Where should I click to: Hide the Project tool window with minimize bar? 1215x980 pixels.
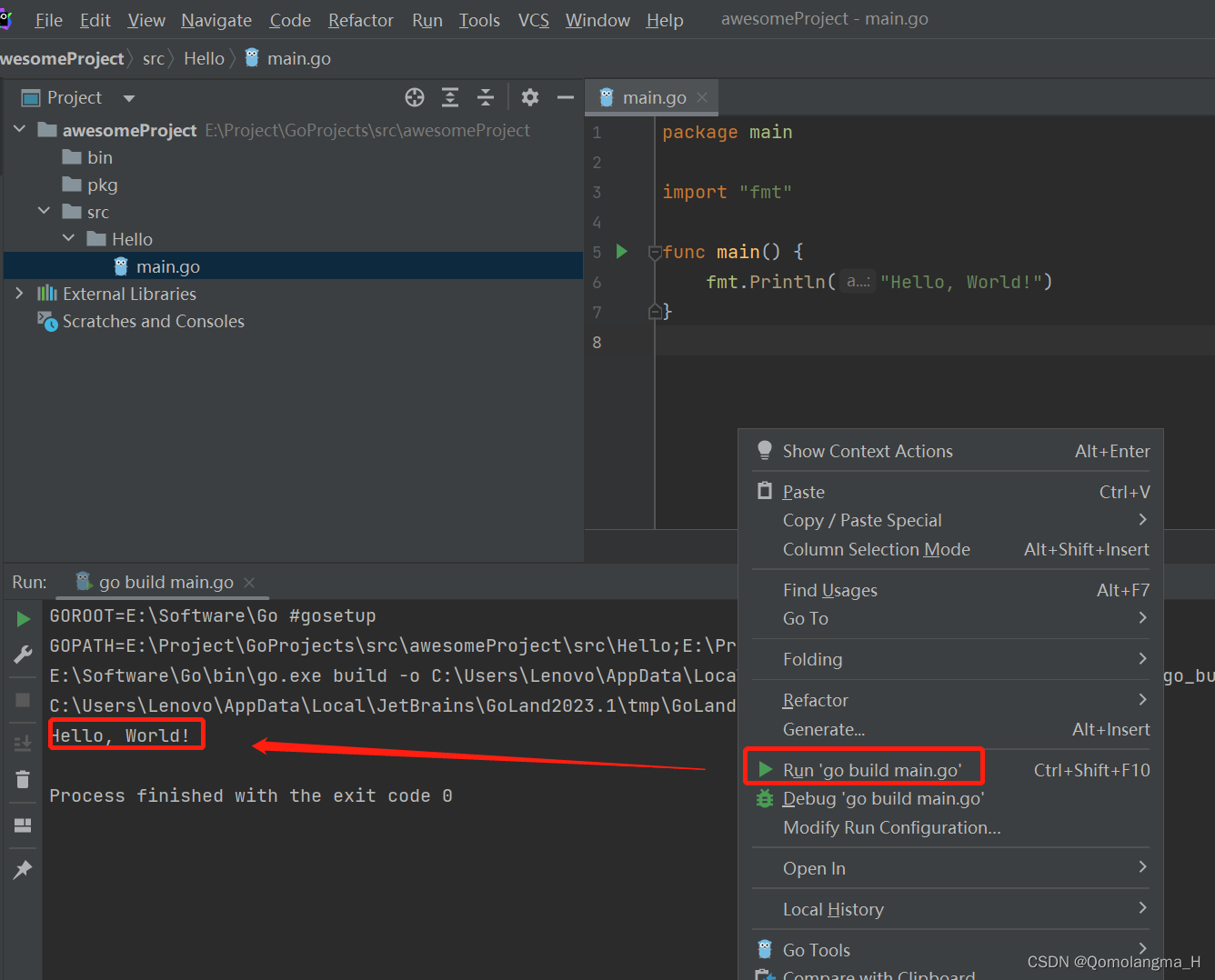point(565,97)
